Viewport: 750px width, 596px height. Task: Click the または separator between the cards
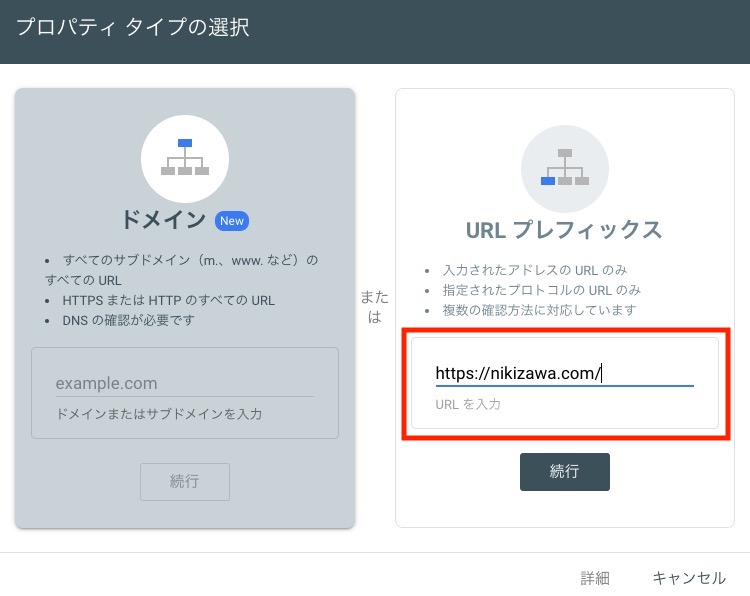[375, 307]
